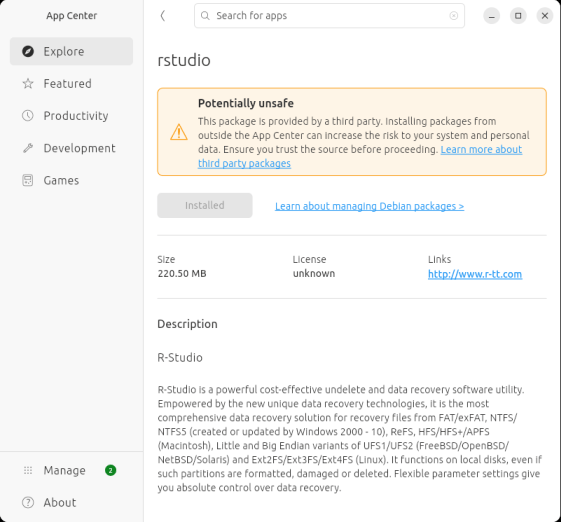This screenshot has width=561, height=522.
Task: Click the Productivity clock icon
Action: (28, 116)
